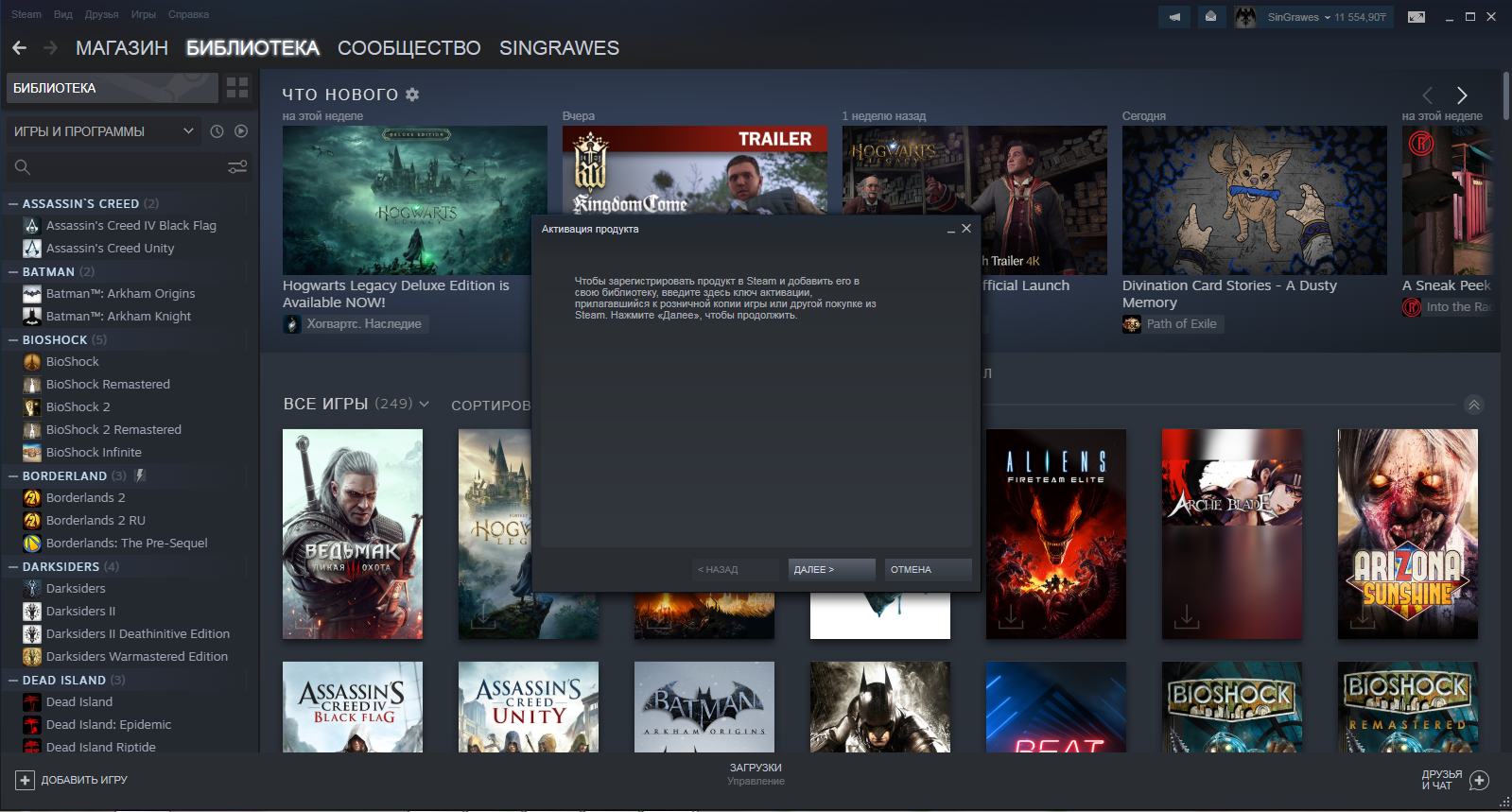Open Aliens Fireteam Elite cover

click(1056, 534)
